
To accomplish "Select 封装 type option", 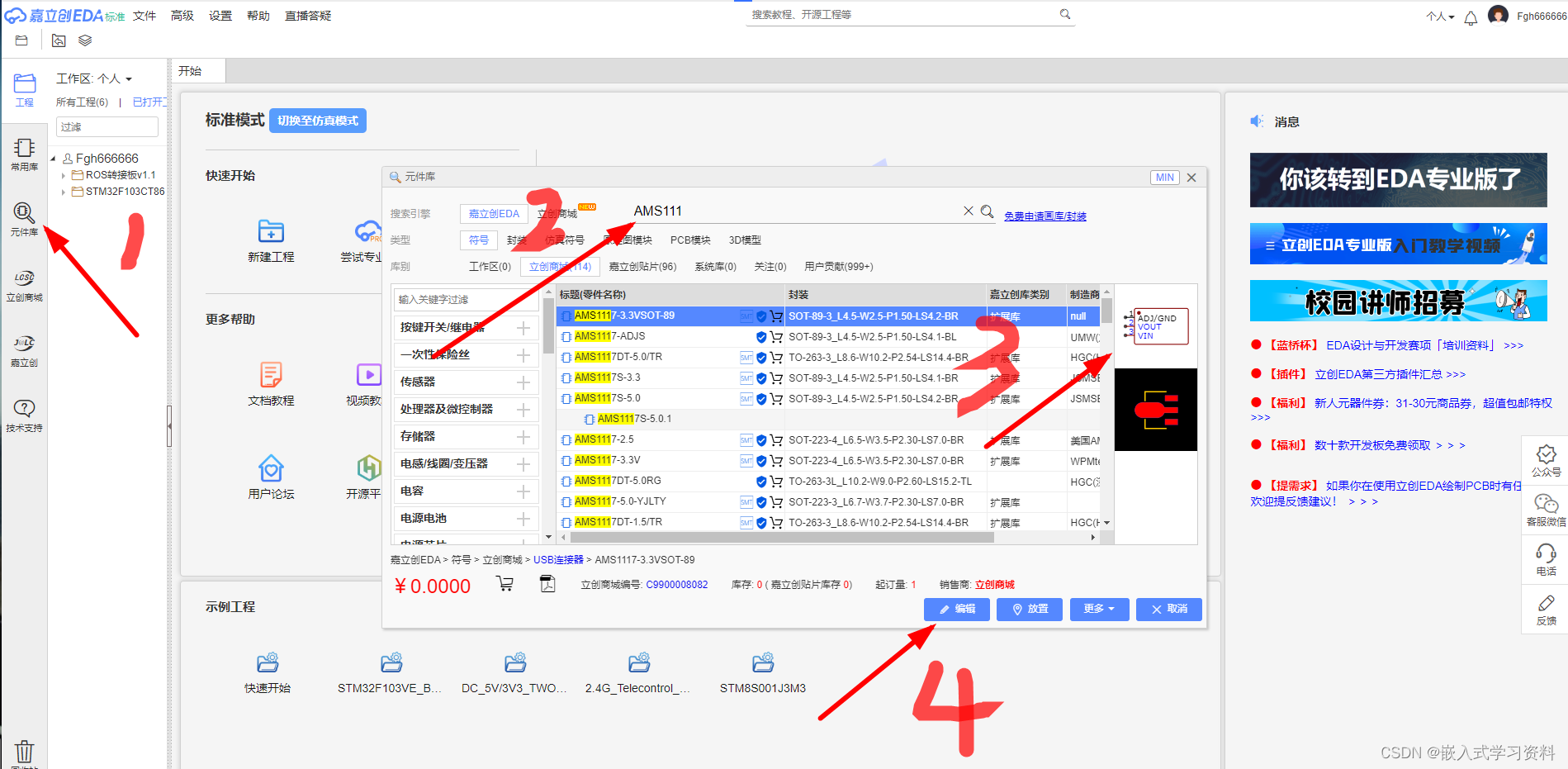I will tap(517, 240).
